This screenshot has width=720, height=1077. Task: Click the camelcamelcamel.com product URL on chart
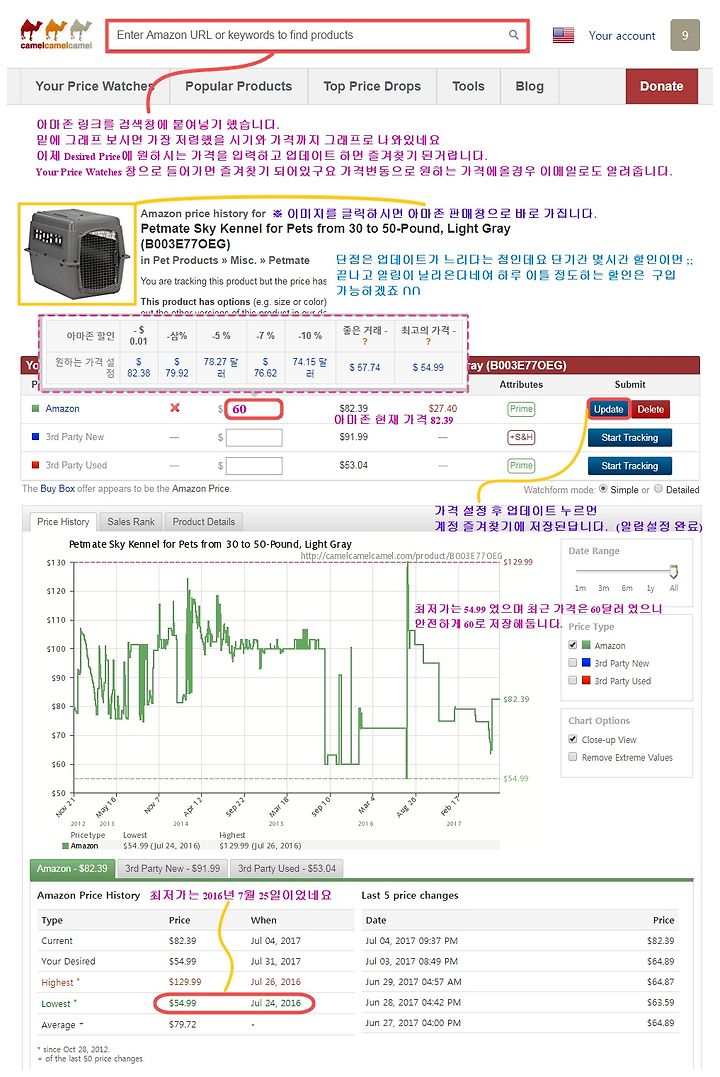(401, 556)
